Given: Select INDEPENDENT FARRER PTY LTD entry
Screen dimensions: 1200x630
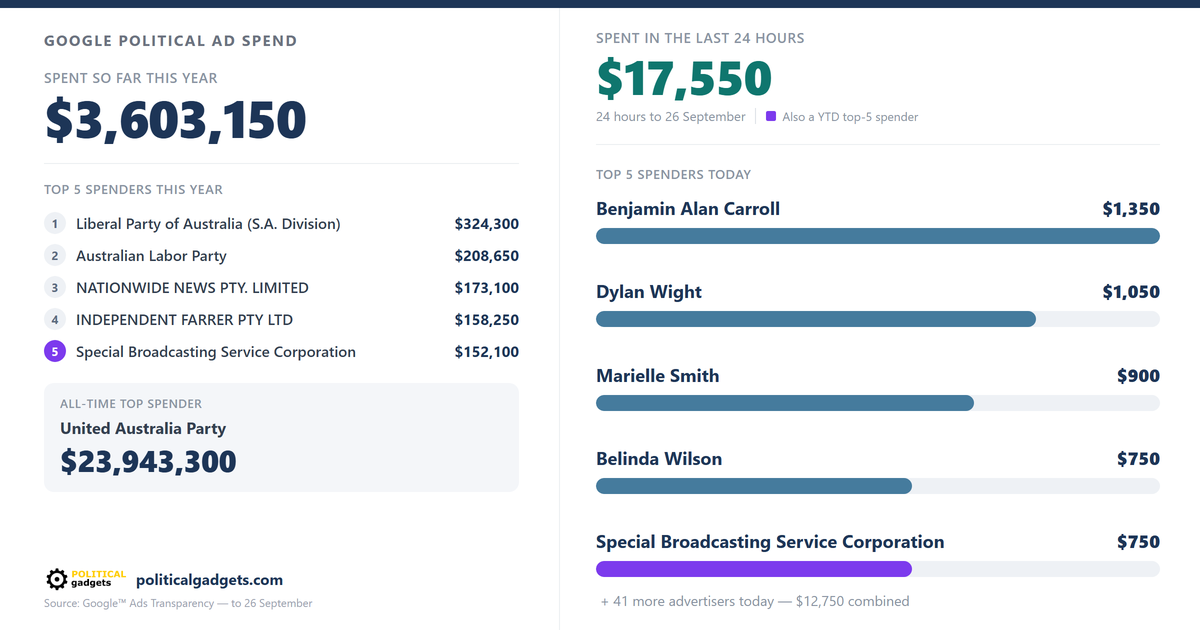Looking at the screenshot, I should pos(184,320).
